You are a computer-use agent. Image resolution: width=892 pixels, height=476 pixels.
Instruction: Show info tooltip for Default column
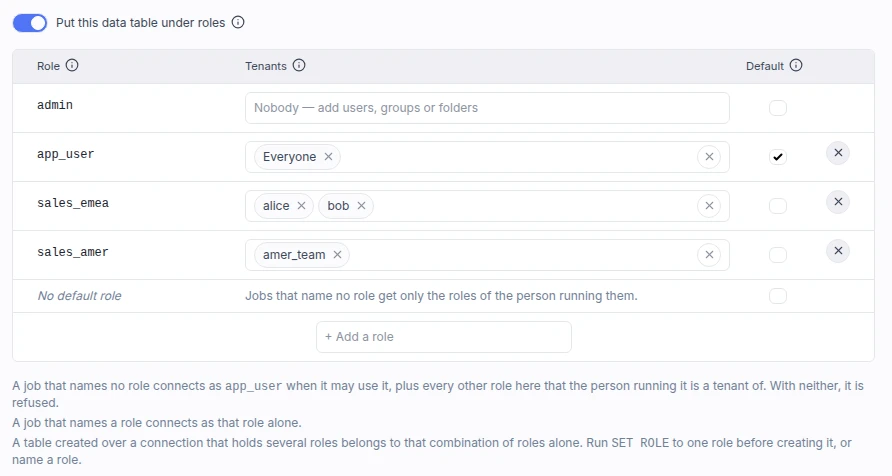[x=796, y=65]
